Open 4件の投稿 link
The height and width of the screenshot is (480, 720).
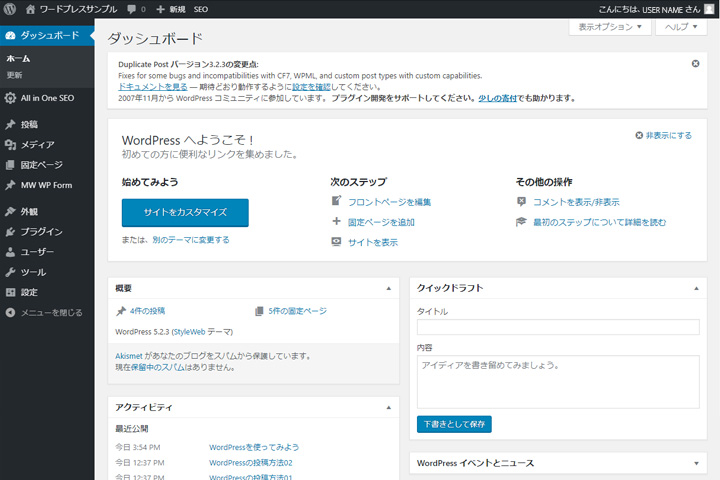coord(147,311)
